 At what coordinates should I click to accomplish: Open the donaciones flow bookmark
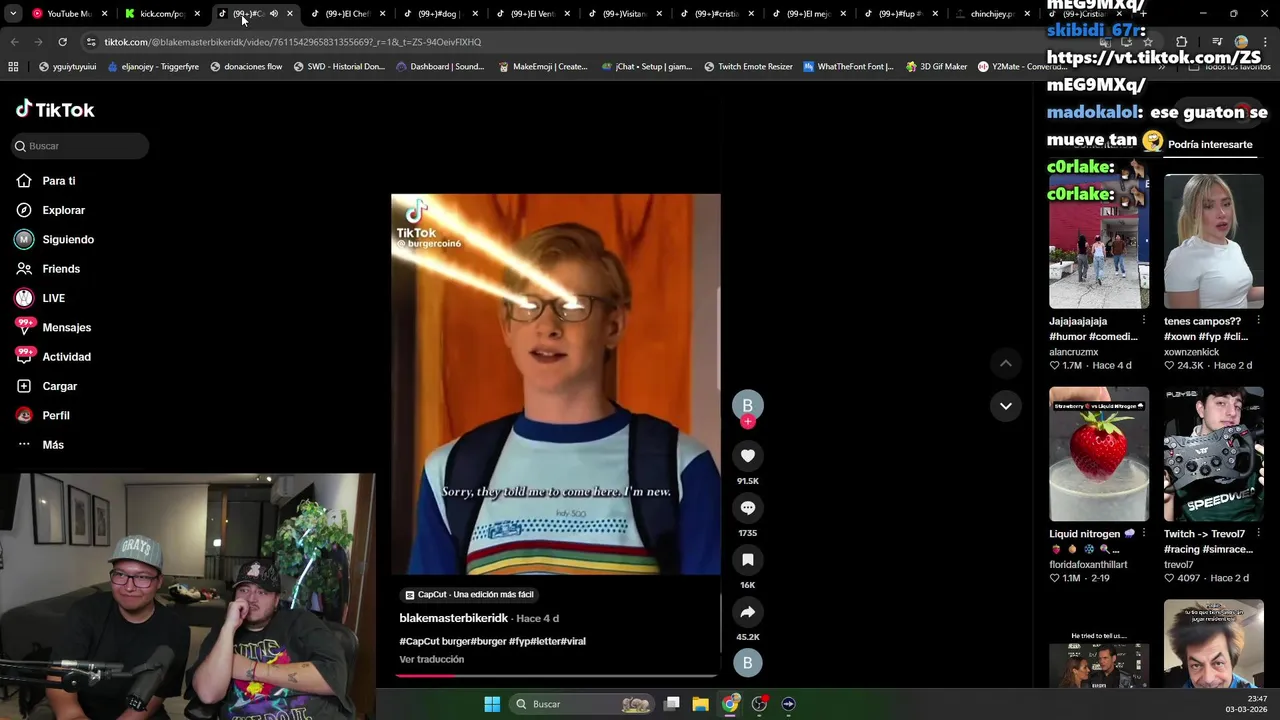245,67
